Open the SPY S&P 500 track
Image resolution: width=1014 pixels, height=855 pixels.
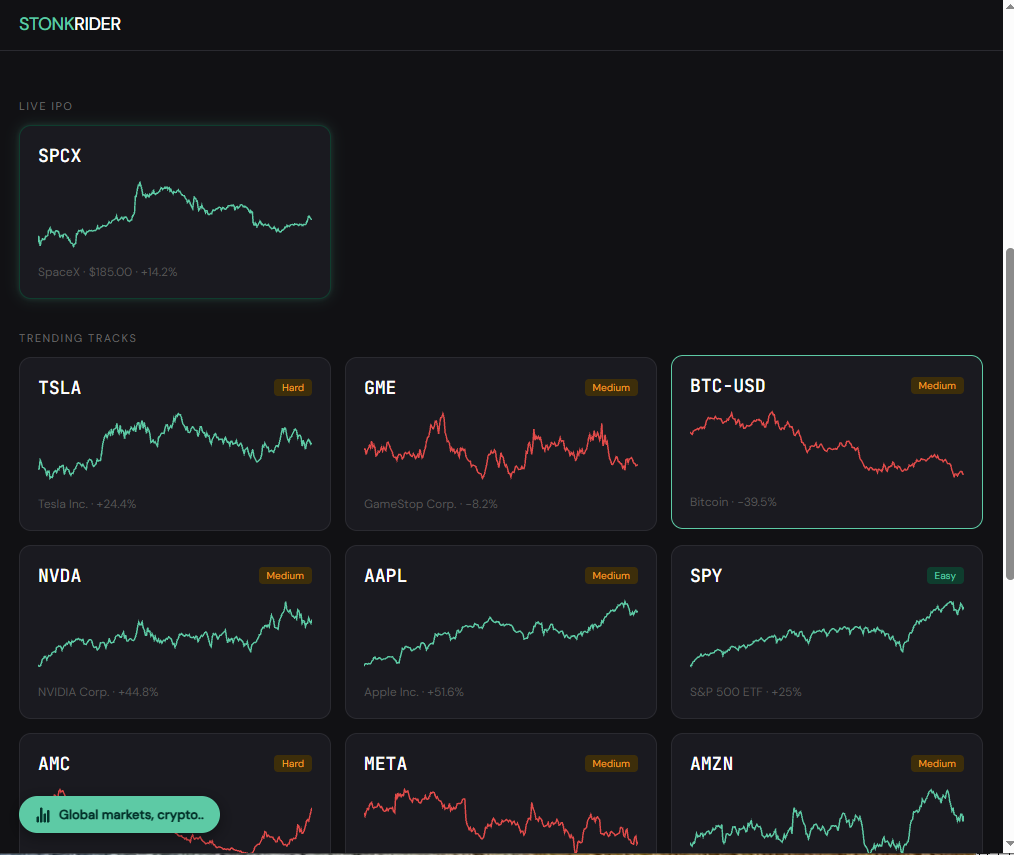point(826,632)
